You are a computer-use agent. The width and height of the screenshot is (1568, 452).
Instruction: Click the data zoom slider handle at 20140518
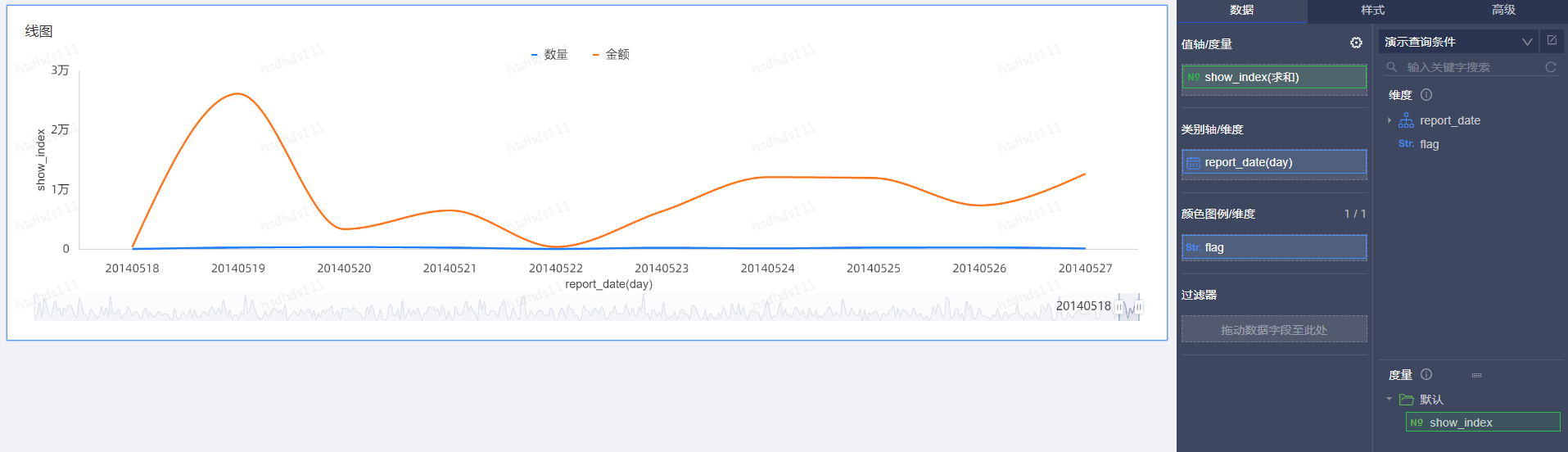point(1119,307)
